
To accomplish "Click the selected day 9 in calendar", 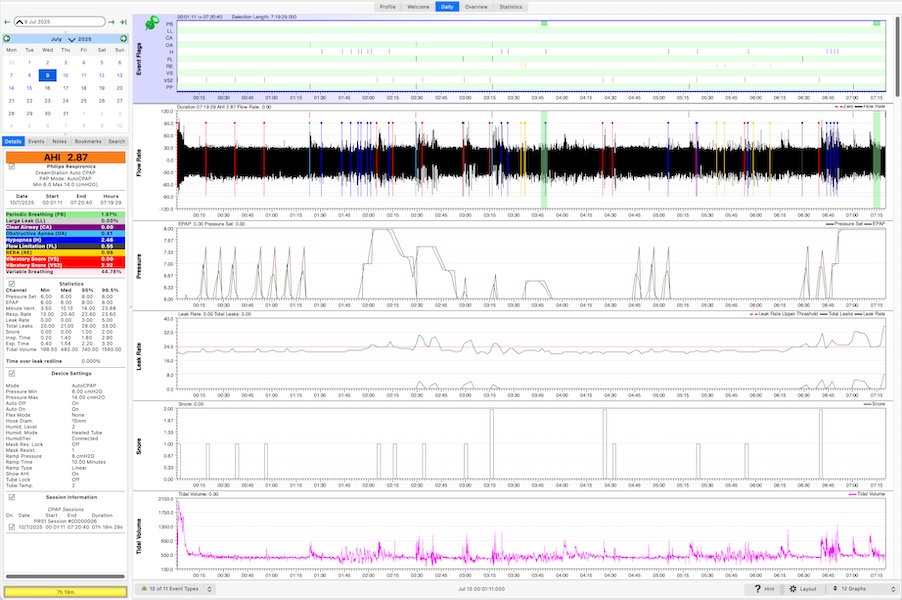I will (x=48, y=75).
